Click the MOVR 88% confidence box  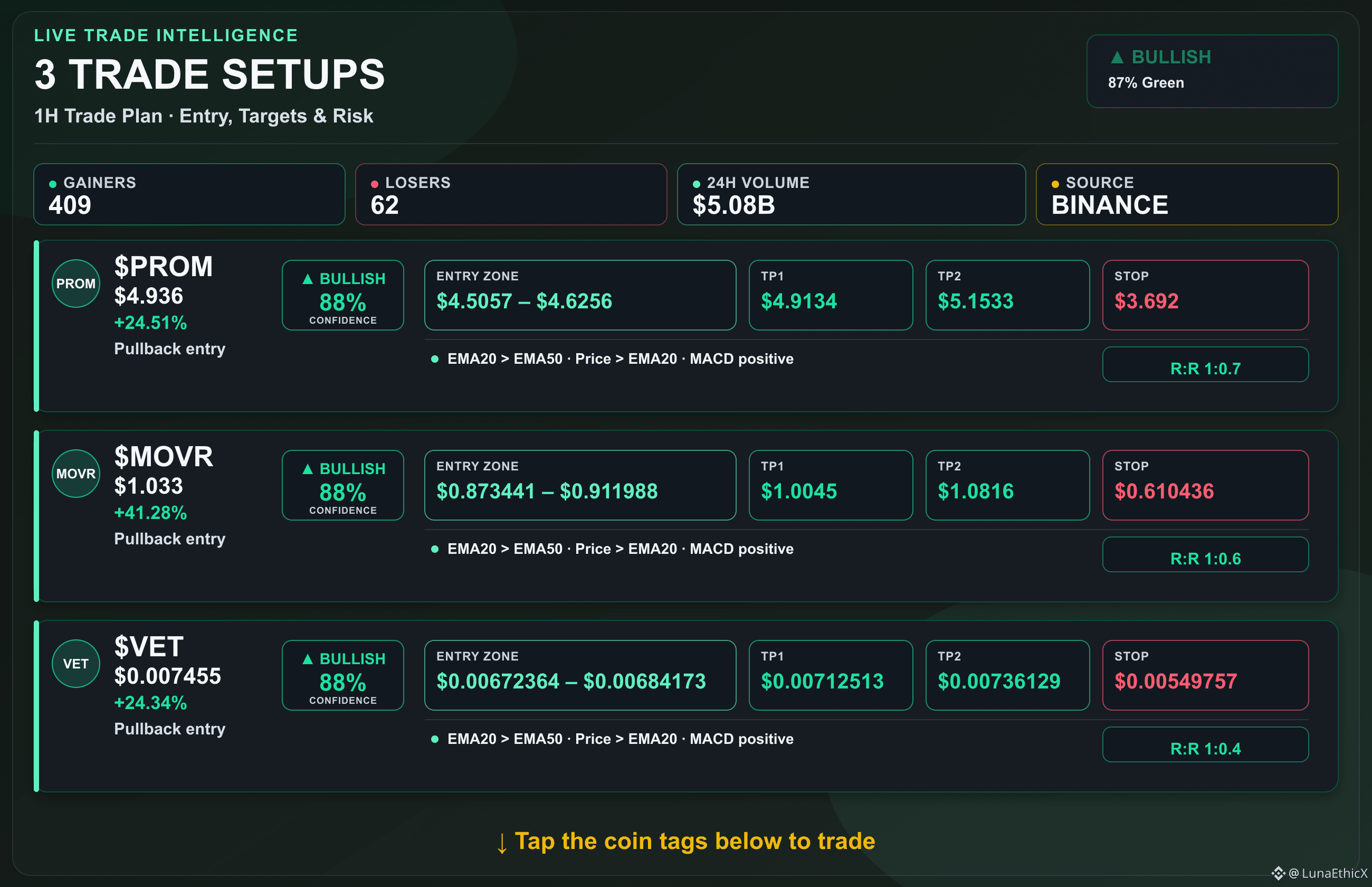pos(343,485)
